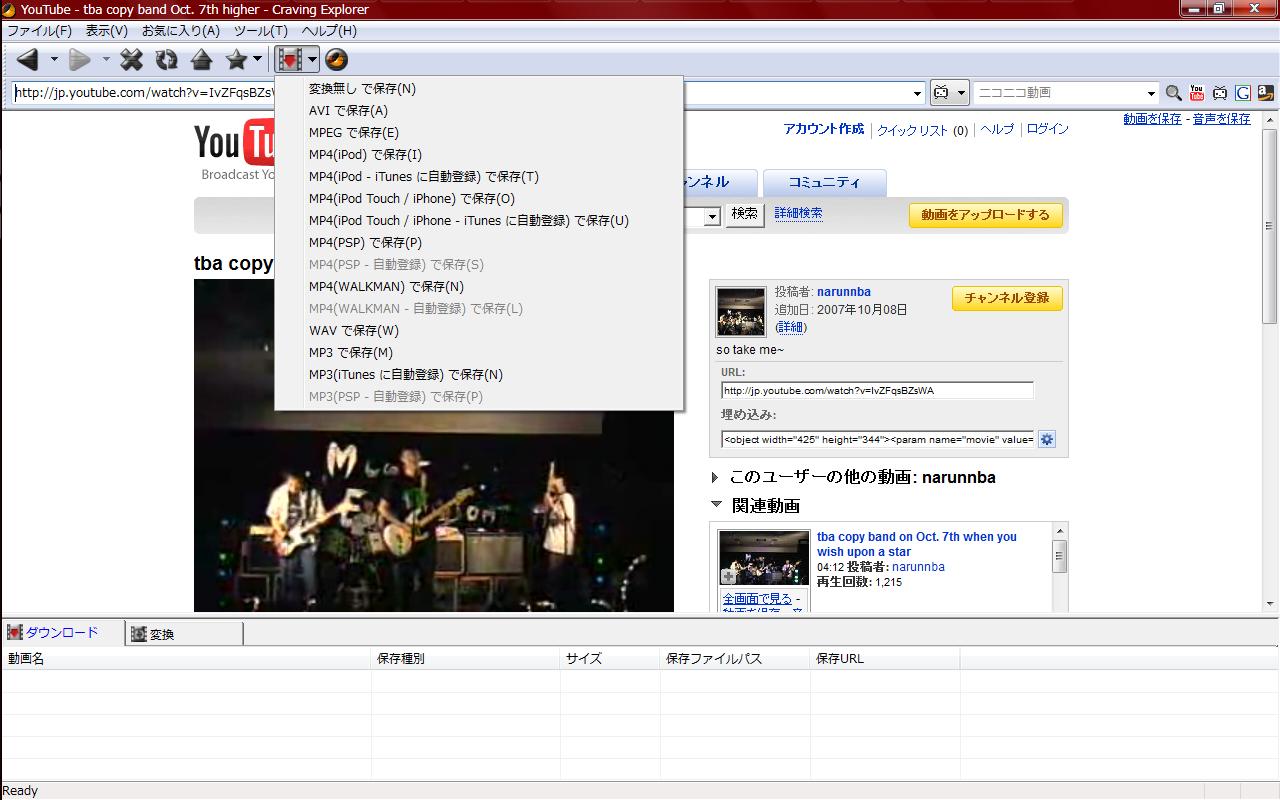Open the ログイン link
Image resolution: width=1280 pixels, height=800 pixels.
point(1047,130)
